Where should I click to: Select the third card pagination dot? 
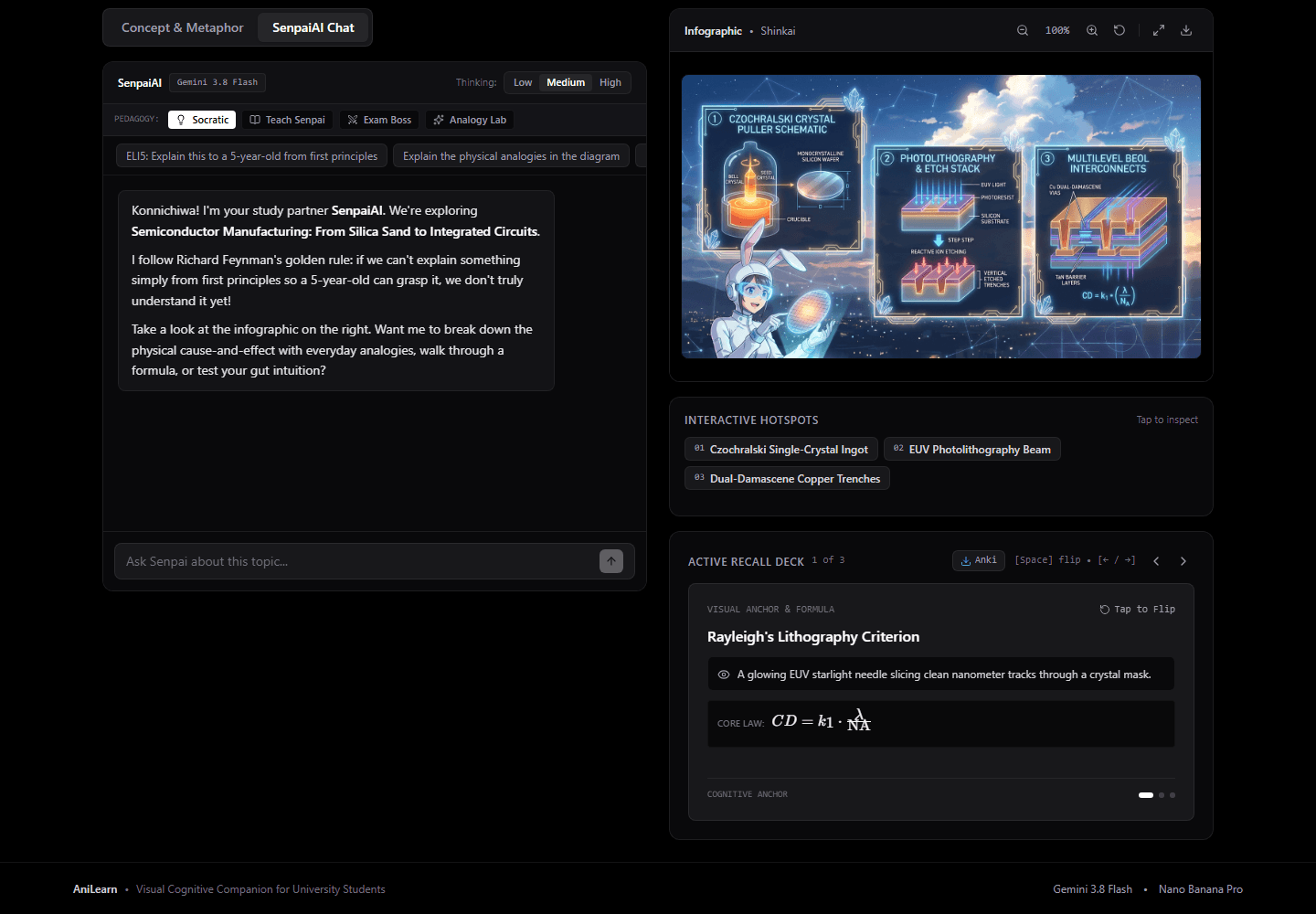[1173, 795]
